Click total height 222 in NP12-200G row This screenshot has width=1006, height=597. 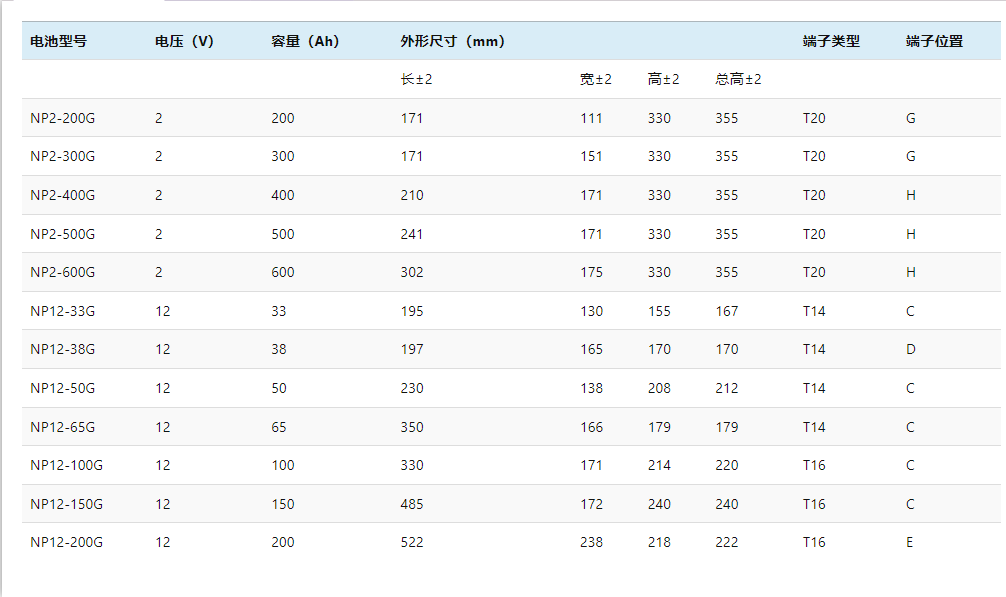727,542
